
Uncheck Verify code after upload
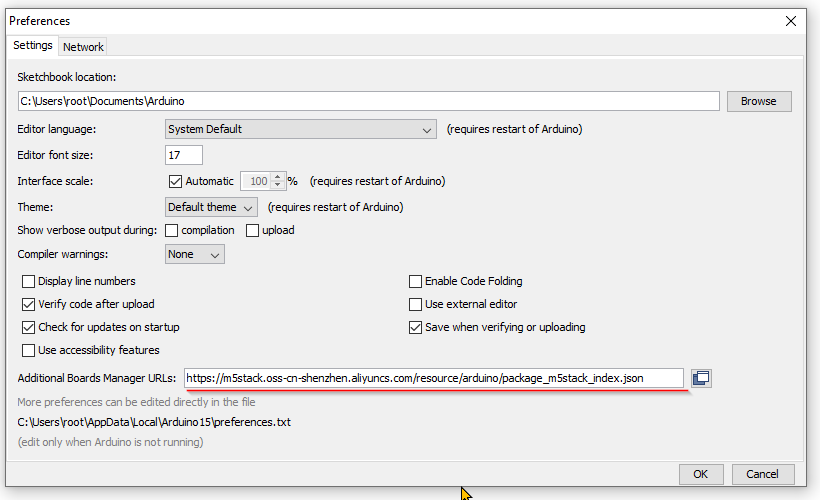[x=28, y=304]
